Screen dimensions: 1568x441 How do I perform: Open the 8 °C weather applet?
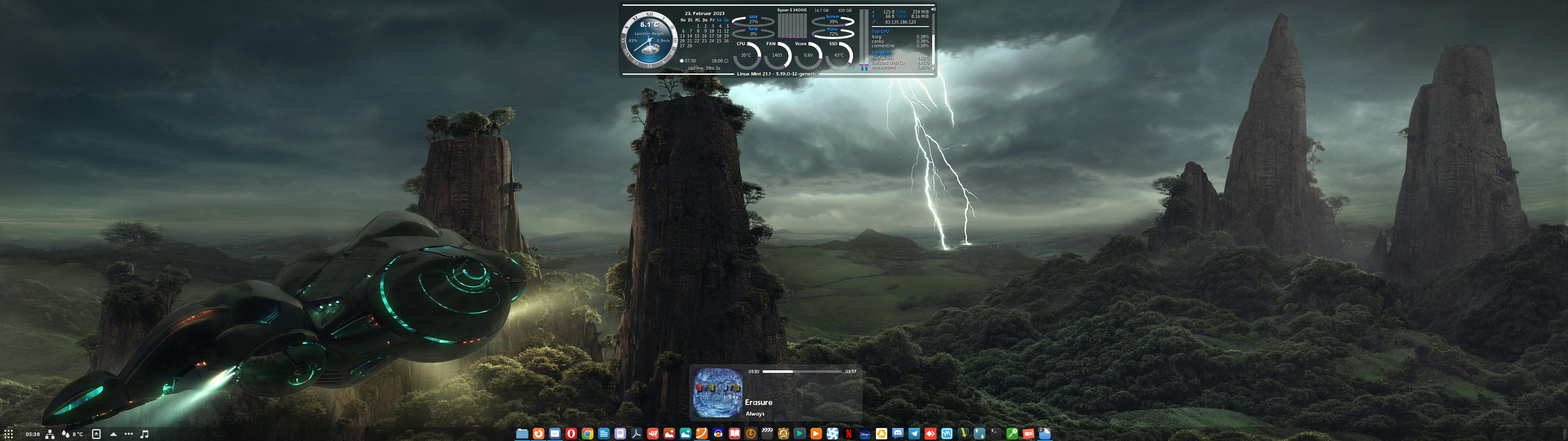point(72,434)
